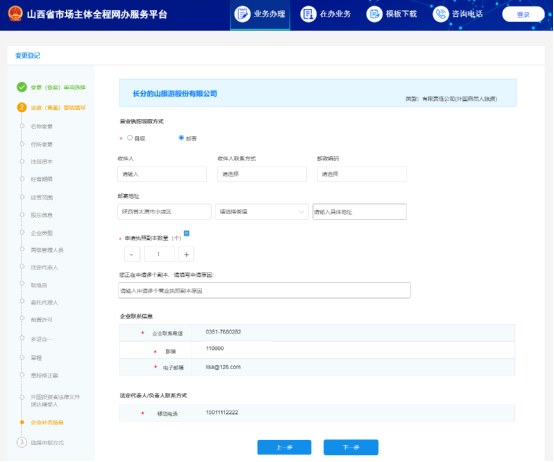Image resolution: width=554 pixels, height=462 pixels.
Task: Click the 上一步 button
Action: click(x=284, y=447)
